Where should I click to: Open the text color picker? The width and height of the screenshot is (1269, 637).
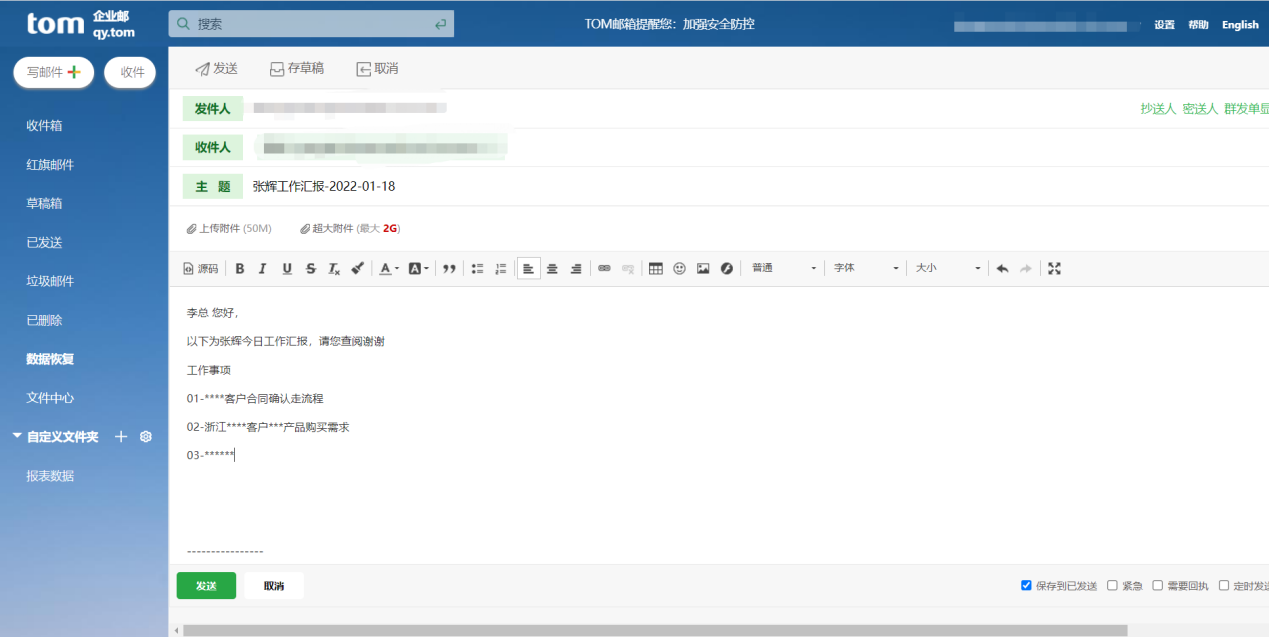click(388, 268)
